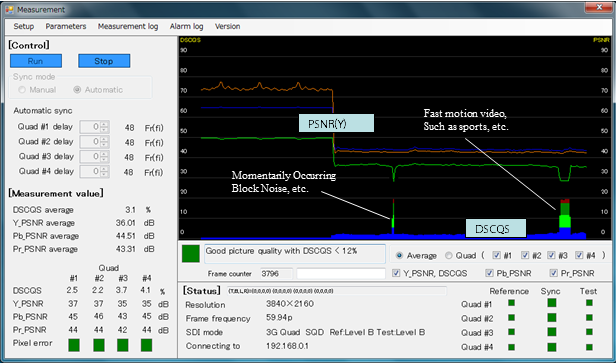Uncheck the Pb_PSNR checkbox
616x363 pixels.
489,273
